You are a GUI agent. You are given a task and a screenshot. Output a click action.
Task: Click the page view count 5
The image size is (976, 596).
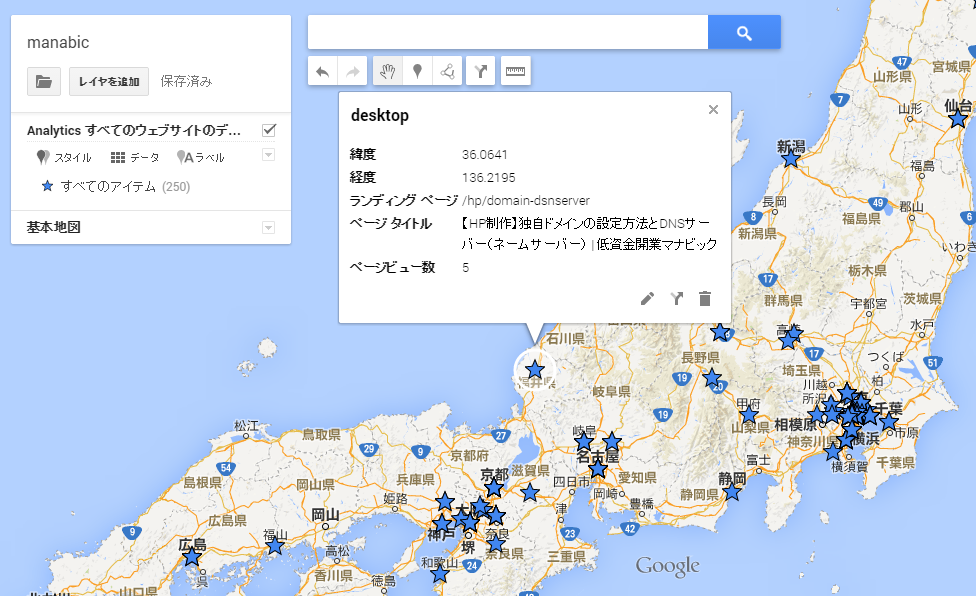tap(466, 268)
